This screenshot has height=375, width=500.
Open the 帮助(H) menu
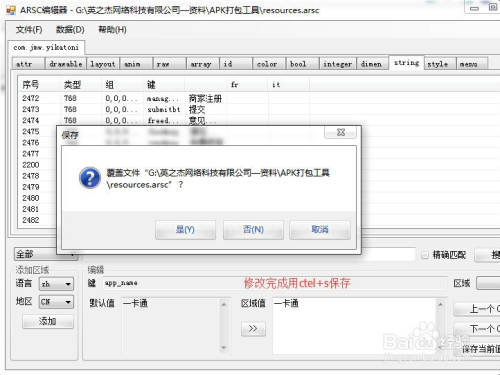[x=112, y=30]
